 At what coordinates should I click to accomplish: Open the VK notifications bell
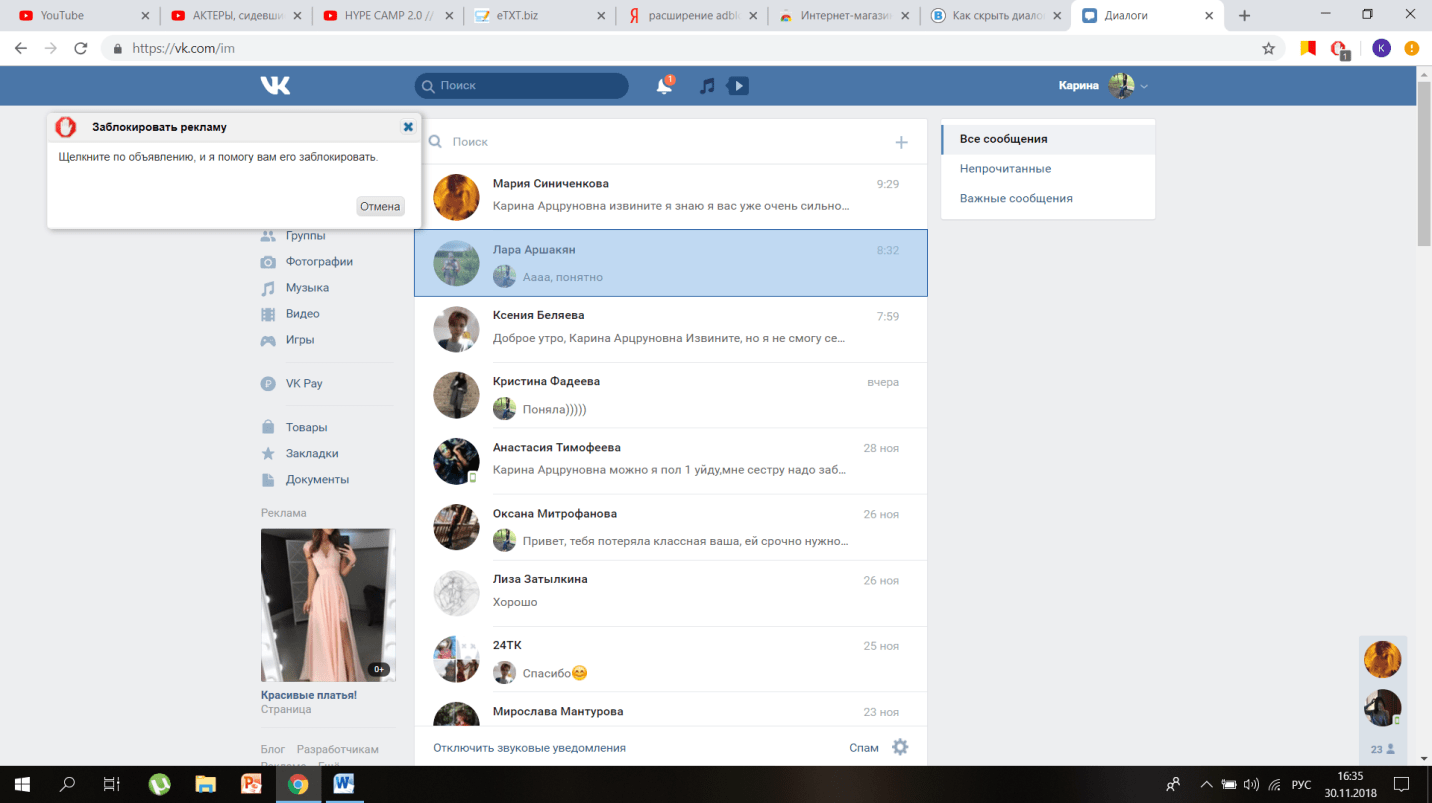pos(664,86)
